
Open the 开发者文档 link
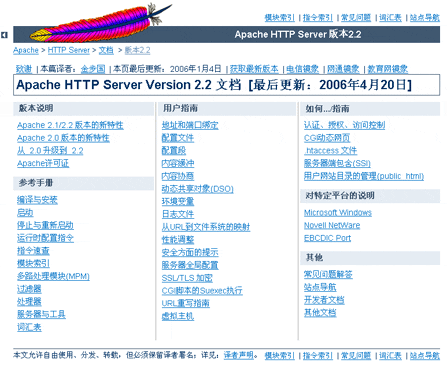tap(324, 300)
